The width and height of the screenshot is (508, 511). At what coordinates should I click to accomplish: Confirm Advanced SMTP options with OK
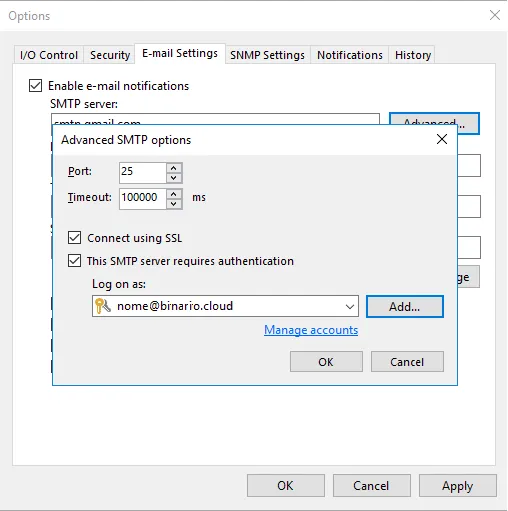[x=326, y=362]
